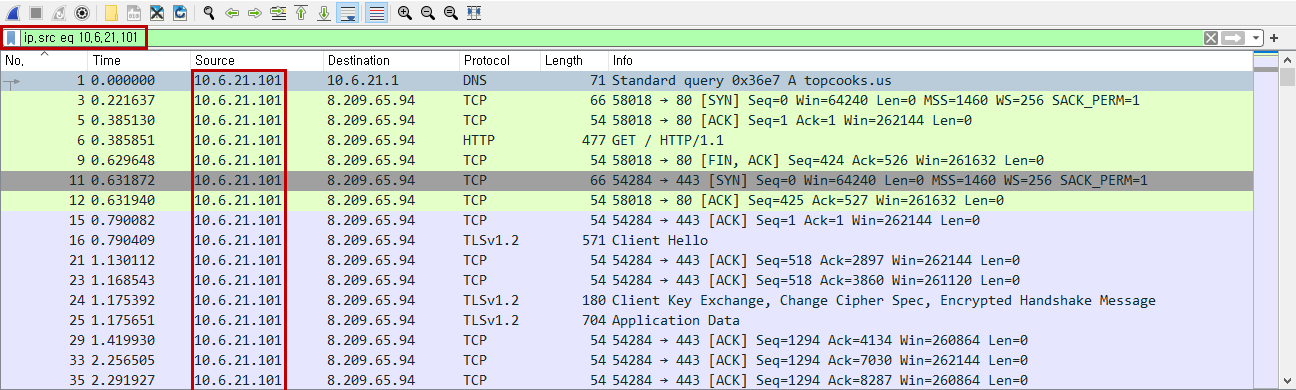The width and height of the screenshot is (1296, 390).
Task: Go to previous packet green left arrow
Action: pyautogui.click(x=232, y=13)
